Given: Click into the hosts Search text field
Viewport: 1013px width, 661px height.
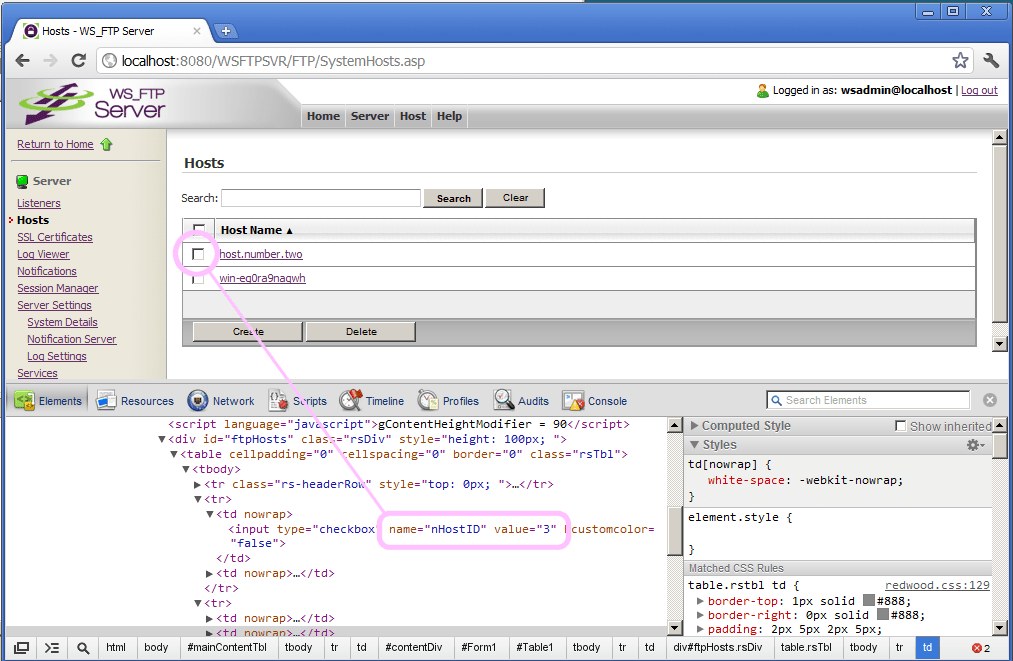Looking at the screenshot, I should point(321,198).
